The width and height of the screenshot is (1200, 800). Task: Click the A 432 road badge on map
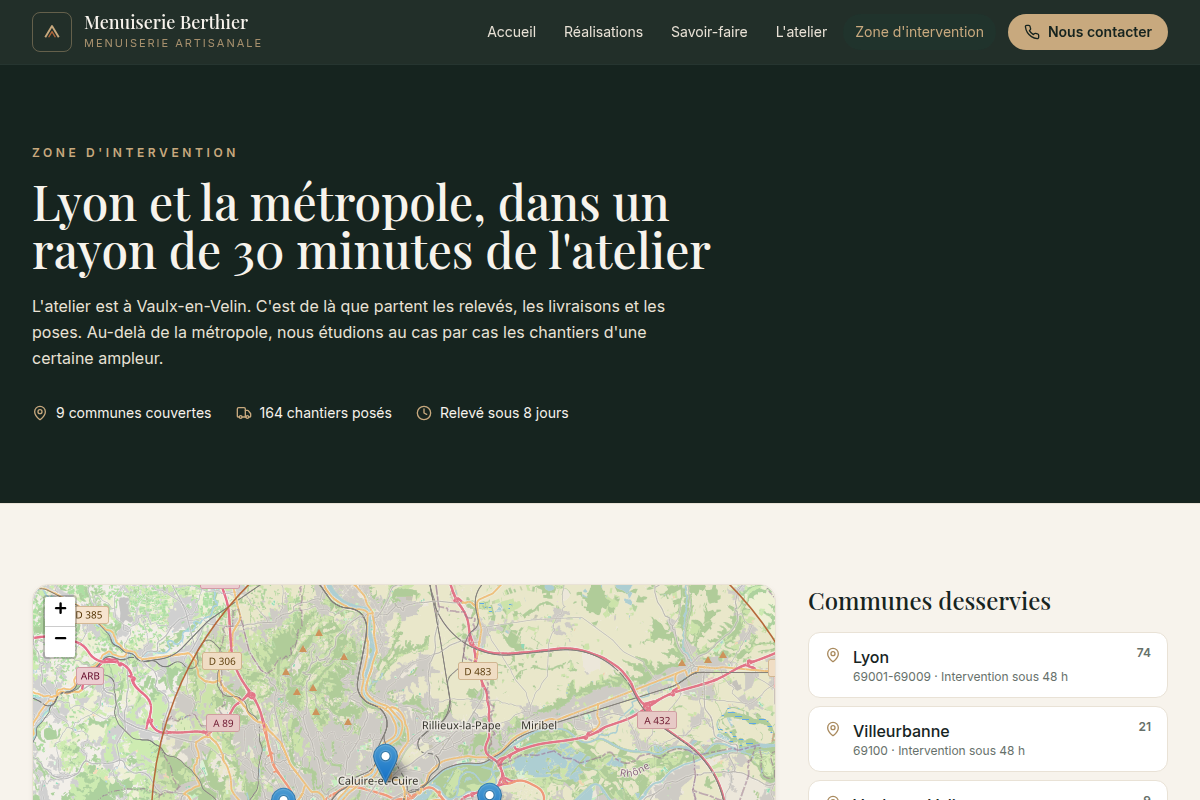point(657,720)
